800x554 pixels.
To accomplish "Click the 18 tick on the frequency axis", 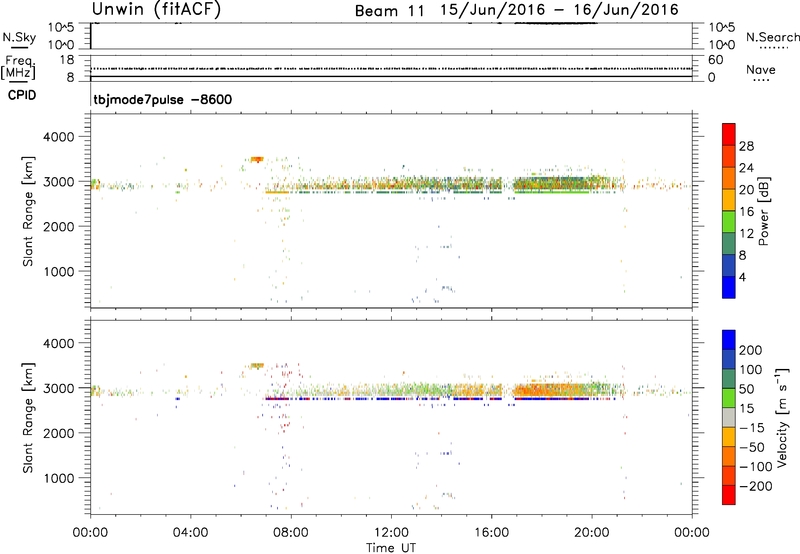I will pyautogui.click(x=67, y=60).
